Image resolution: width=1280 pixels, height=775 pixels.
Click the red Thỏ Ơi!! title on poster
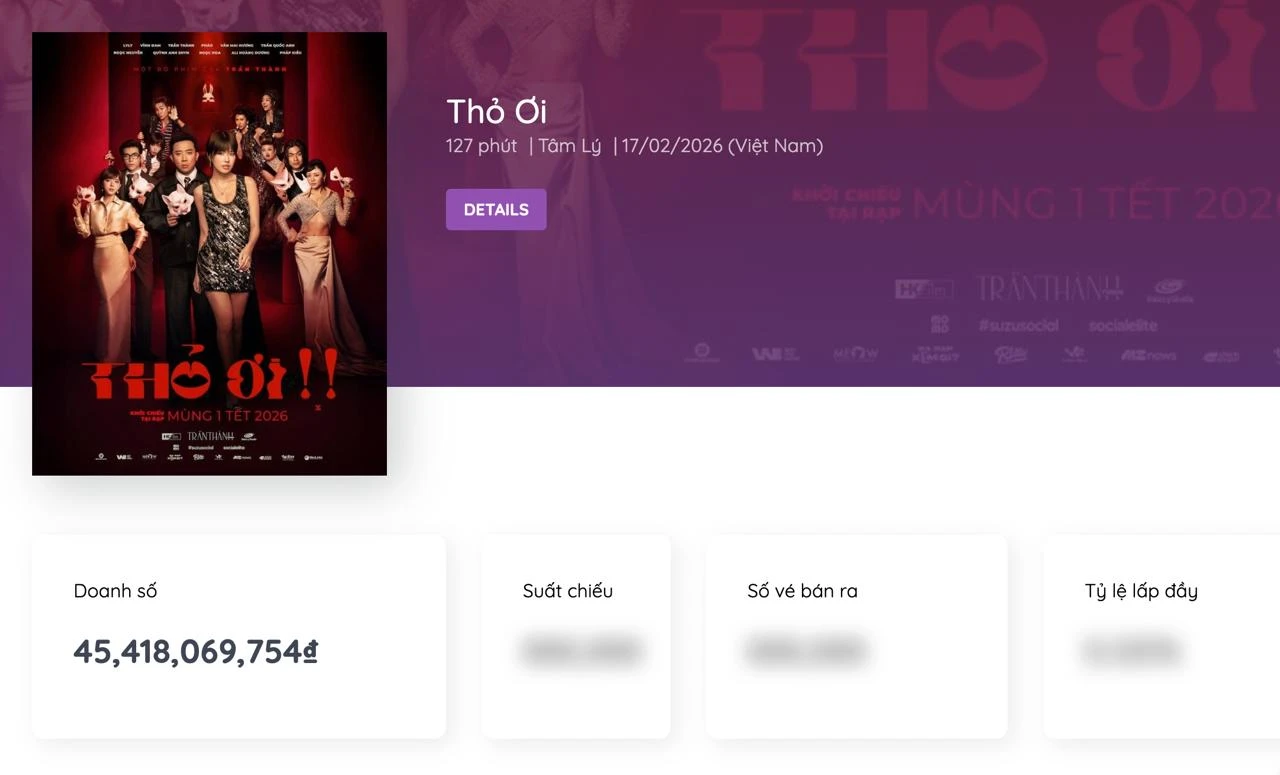[210, 376]
